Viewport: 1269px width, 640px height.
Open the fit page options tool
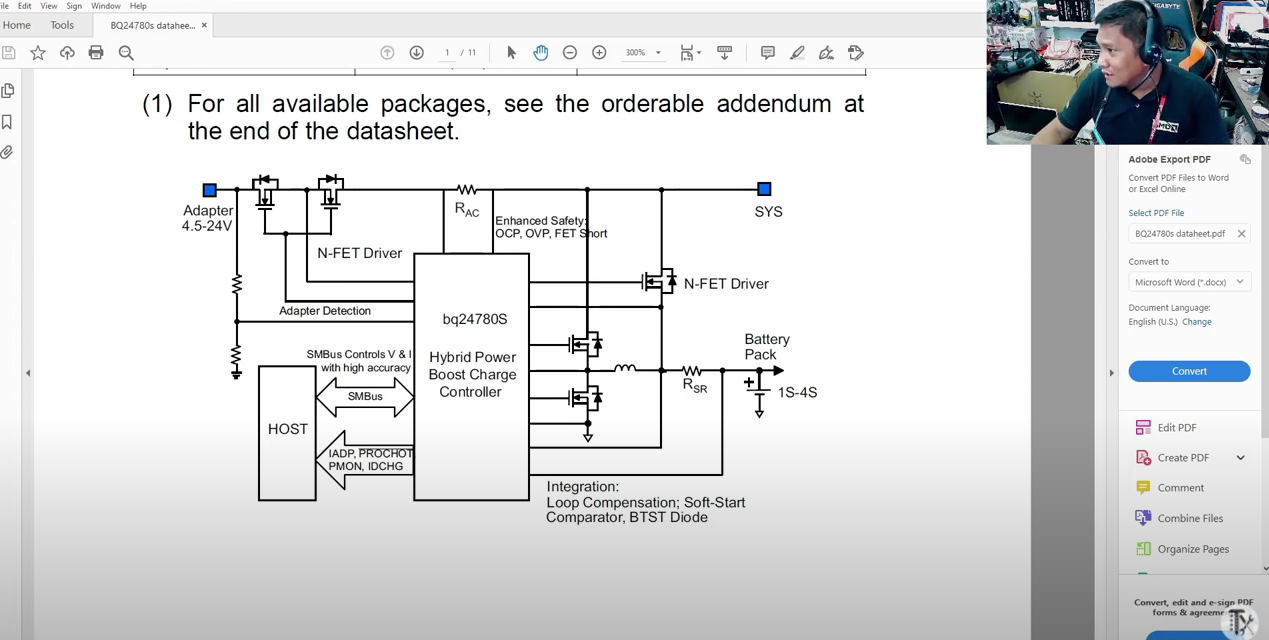pos(690,53)
